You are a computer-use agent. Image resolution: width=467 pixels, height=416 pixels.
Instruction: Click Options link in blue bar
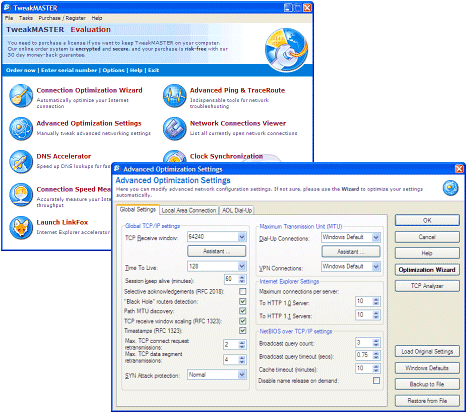coord(113,70)
